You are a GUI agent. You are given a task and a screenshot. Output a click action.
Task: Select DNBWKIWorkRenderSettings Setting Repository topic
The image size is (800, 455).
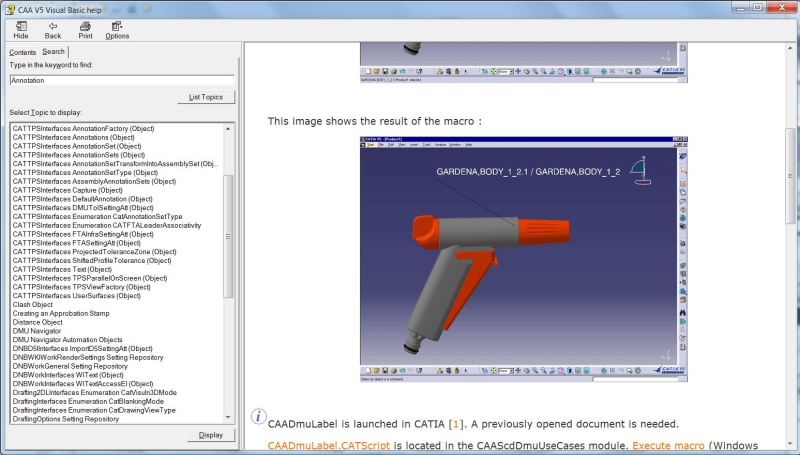click(88, 357)
